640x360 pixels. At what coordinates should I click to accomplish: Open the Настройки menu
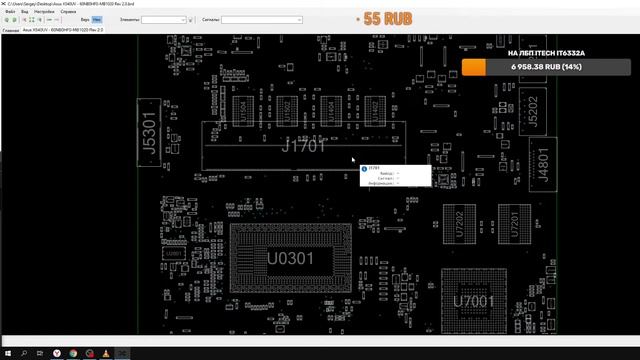click(44, 12)
